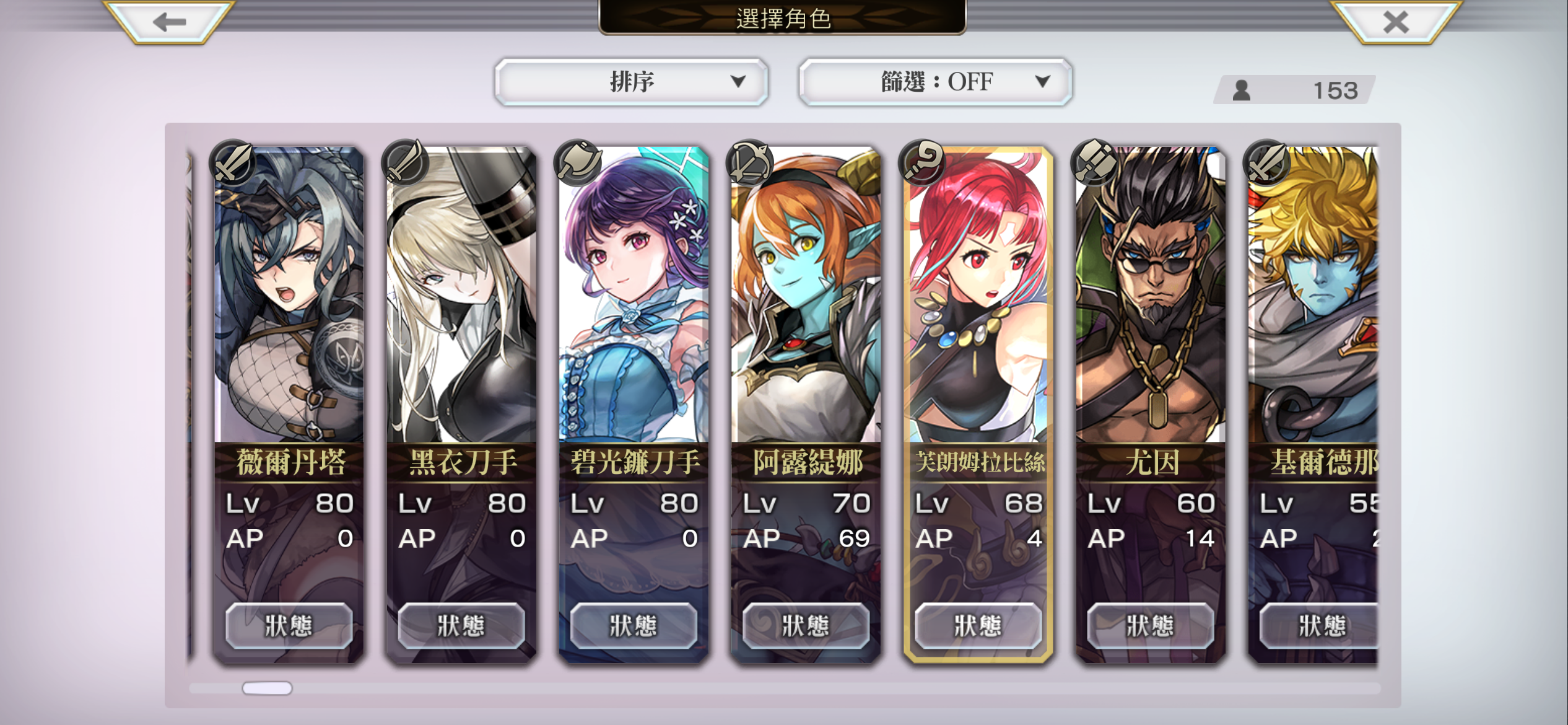Screen dimensions: 1568x725
Task: Close the character selection screen
Action: click(x=1396, y=22)
